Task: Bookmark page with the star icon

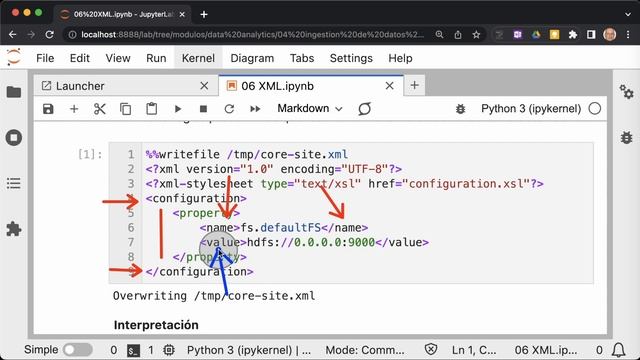Action: click(476, 35)
